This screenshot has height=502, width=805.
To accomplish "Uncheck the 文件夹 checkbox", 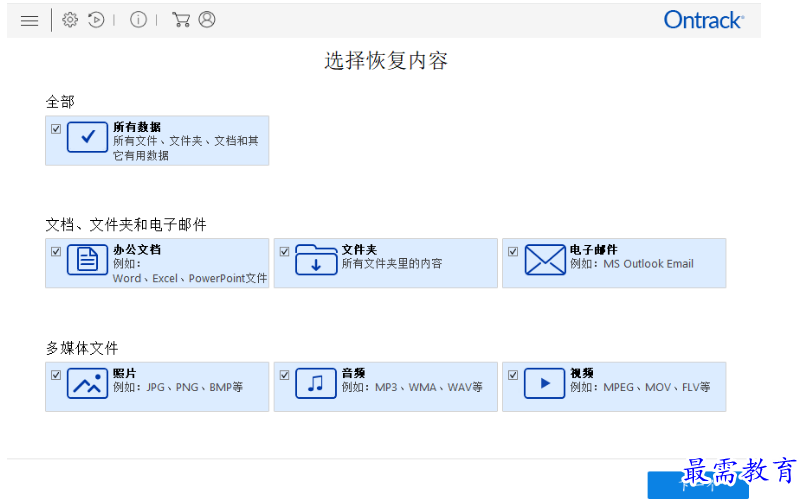I will coord(284,252).
